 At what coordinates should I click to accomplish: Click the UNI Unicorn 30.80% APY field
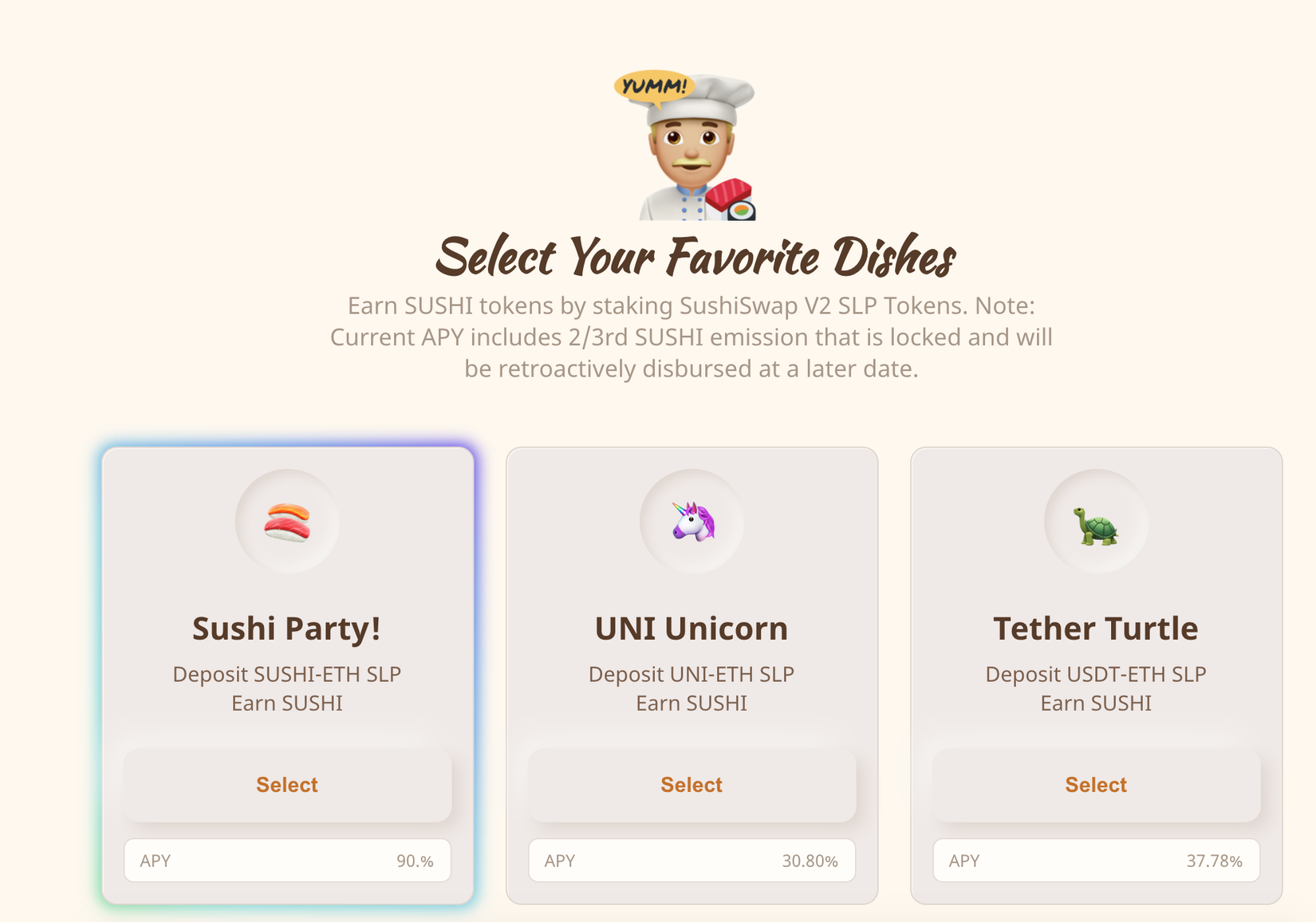click(691, 861)
